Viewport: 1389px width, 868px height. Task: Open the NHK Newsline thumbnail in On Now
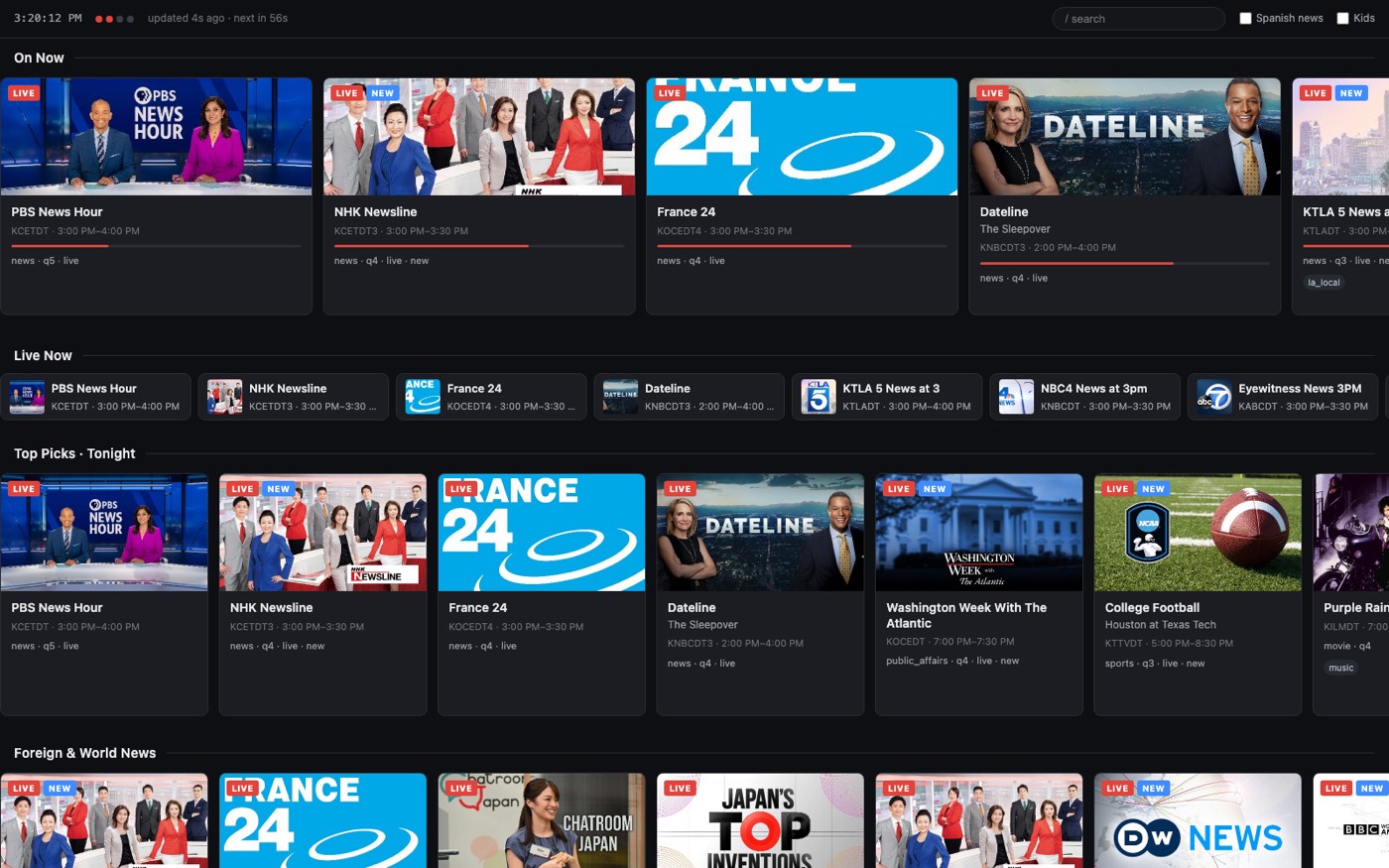pos(478,137)
